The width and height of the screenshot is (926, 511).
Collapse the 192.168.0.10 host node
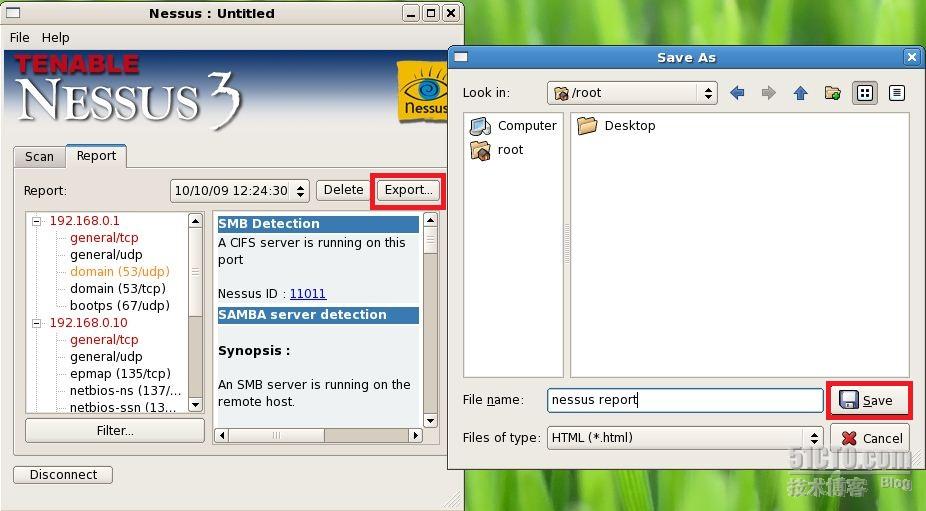click(x=37, y=324)
